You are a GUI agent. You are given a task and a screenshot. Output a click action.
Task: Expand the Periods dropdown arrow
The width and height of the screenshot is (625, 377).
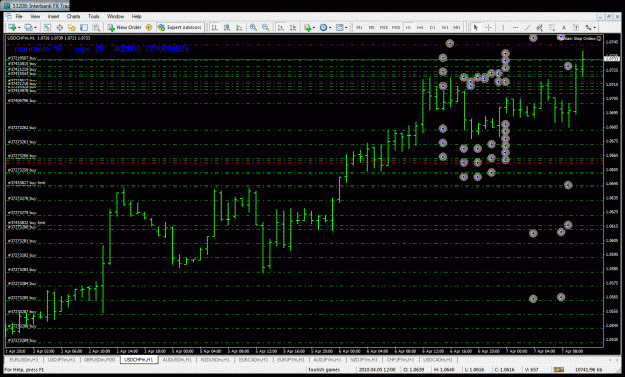click(x=330, y=27)
